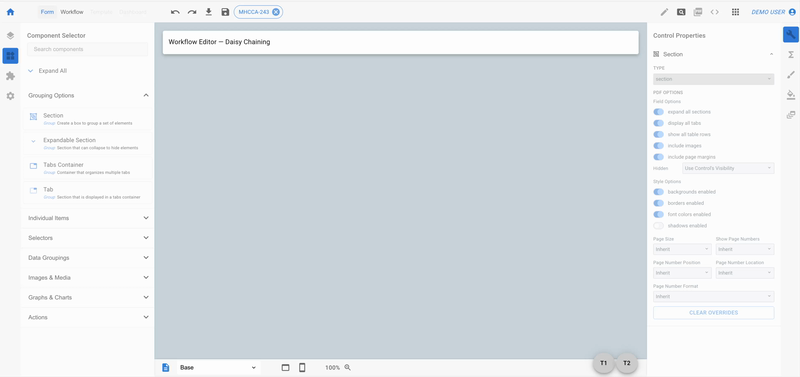
Task: Select the Expandable Section component
Action: pos(87,143)
